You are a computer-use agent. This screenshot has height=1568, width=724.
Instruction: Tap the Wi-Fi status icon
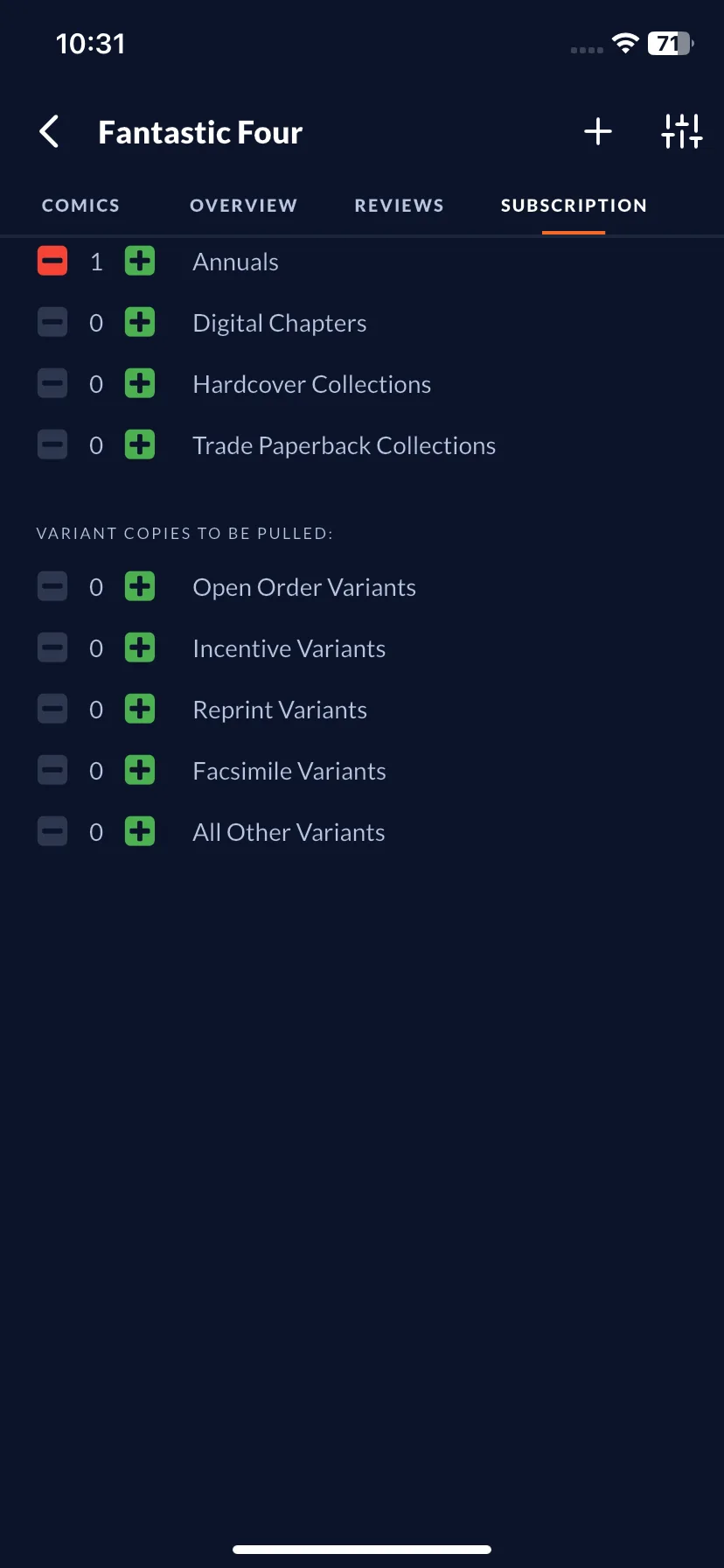(x=625, y=43)
